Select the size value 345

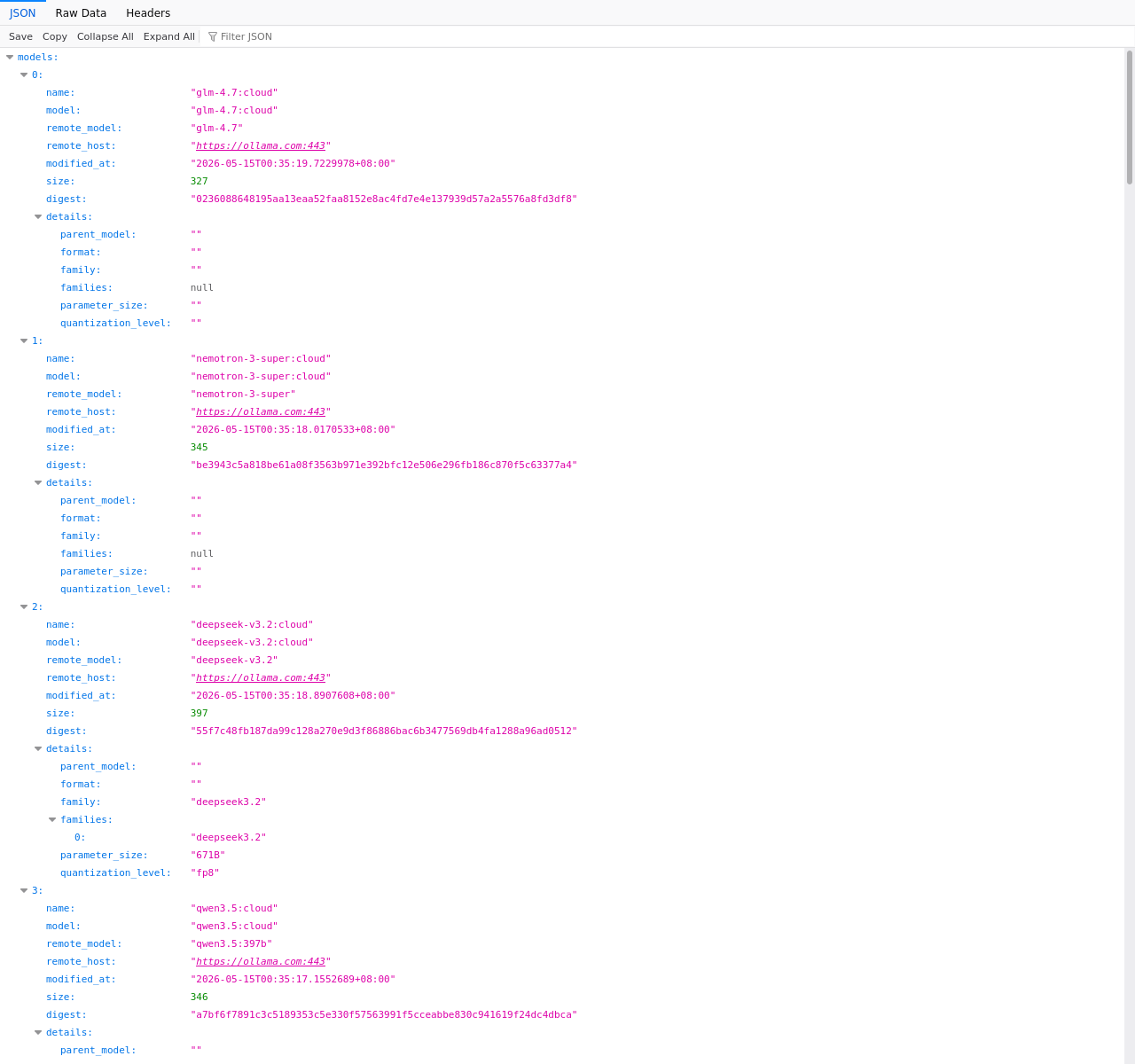coord(200,447)
